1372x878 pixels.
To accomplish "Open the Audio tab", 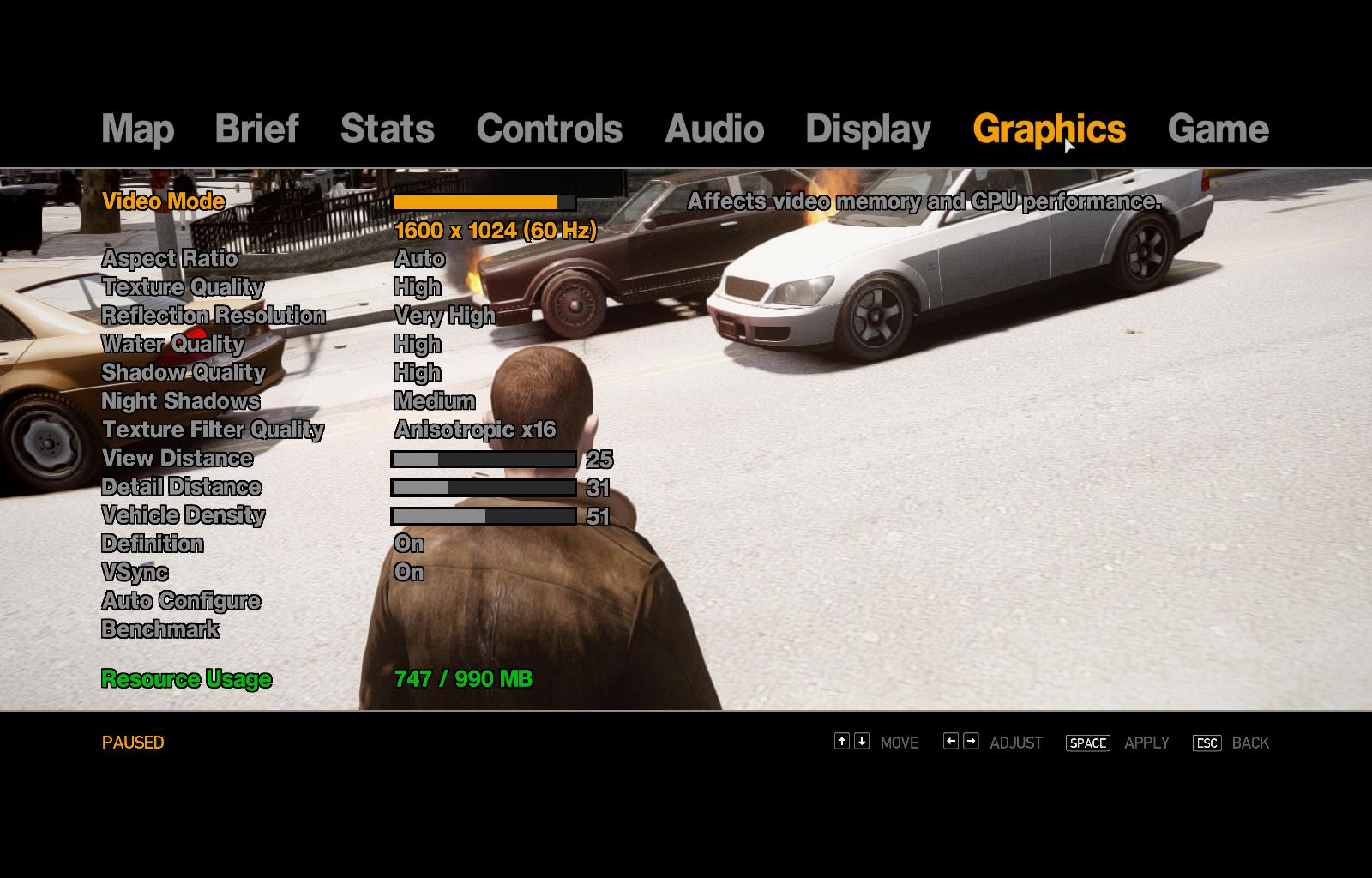I will [x=714, y=129].
